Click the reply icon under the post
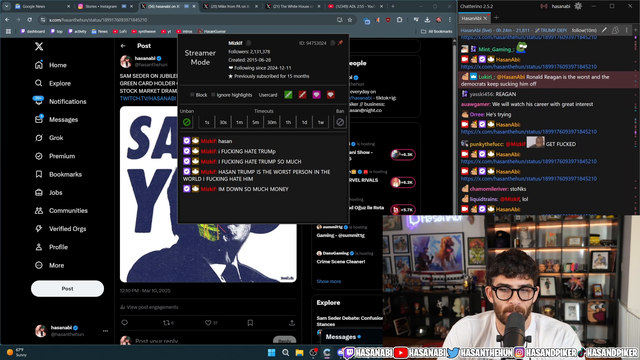The image size is (640, 360). (124, 322)
